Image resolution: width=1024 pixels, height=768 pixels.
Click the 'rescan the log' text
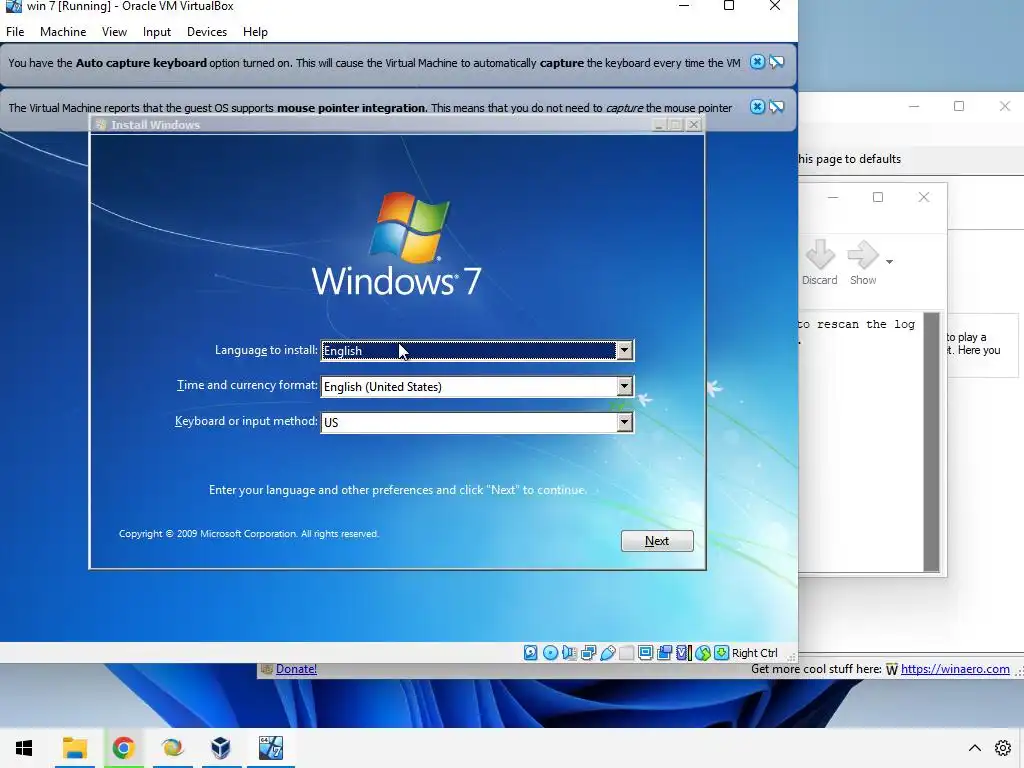click(x=866, y=325)
